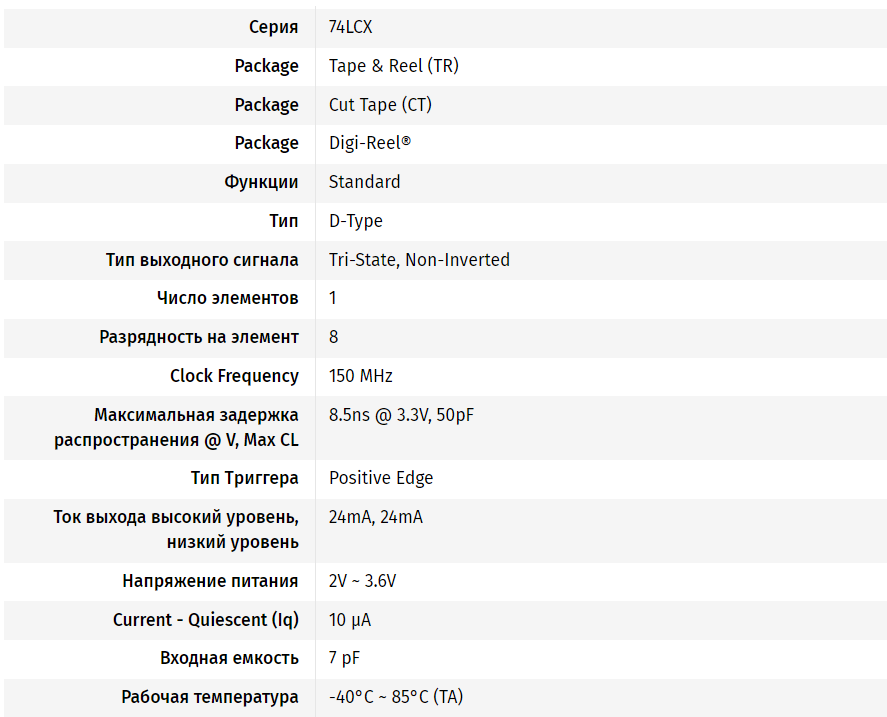Click the Clock Frequency label
Screen dimensions: 887x717
pyautogui.click(x=234, y=376)
